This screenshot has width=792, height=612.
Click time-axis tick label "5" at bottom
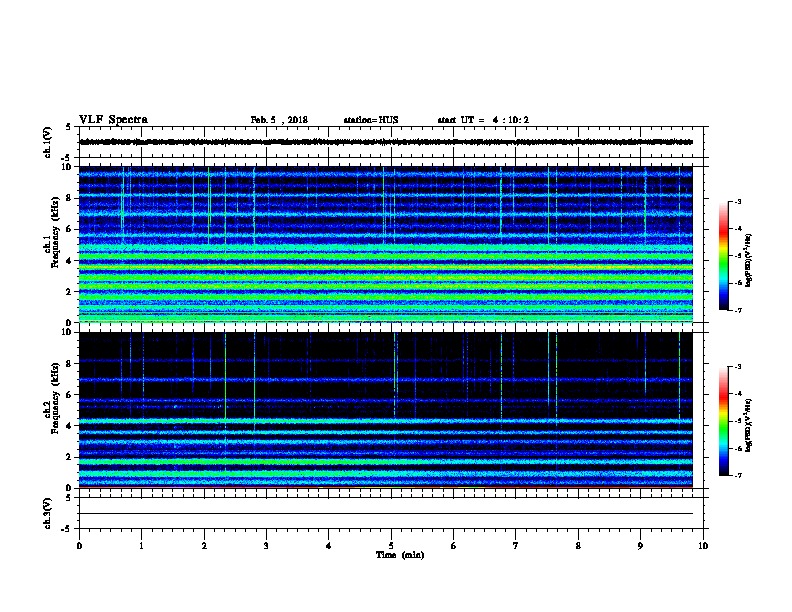pyautogui.click(x=391, y=545)
